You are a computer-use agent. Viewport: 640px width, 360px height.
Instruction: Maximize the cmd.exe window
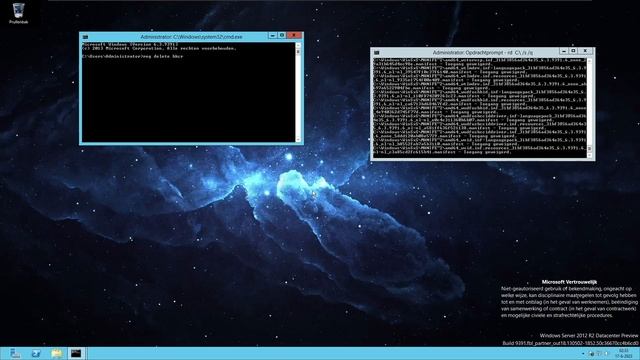point(282,36)
